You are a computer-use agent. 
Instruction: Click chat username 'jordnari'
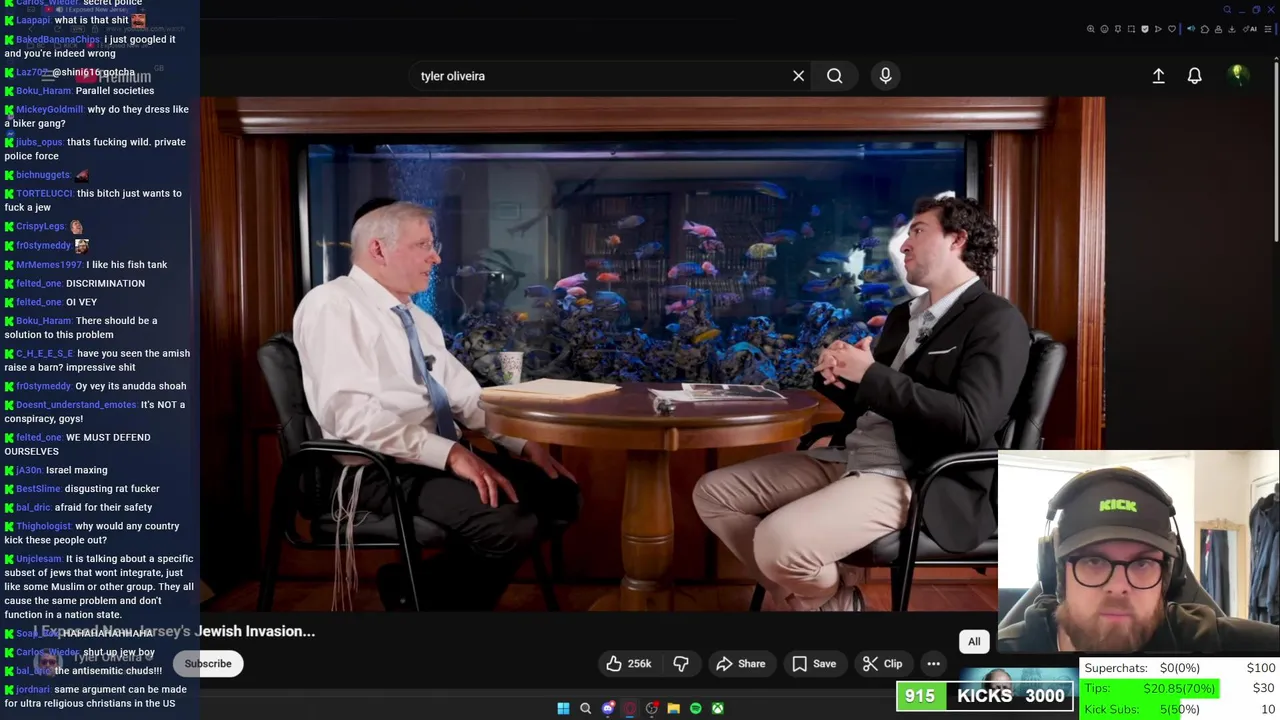coord(33,689)
